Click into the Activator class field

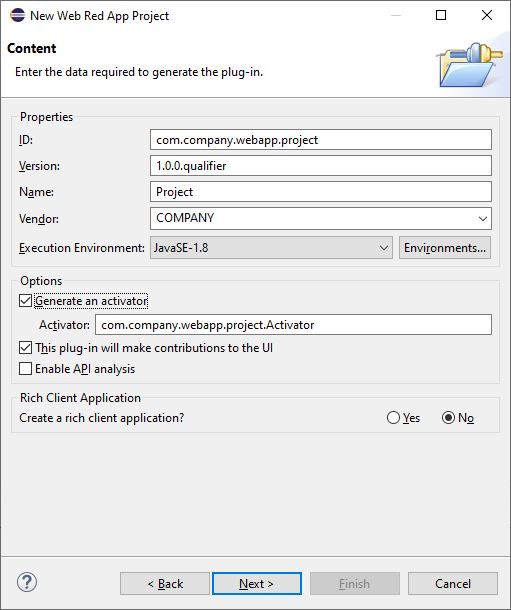294,324
